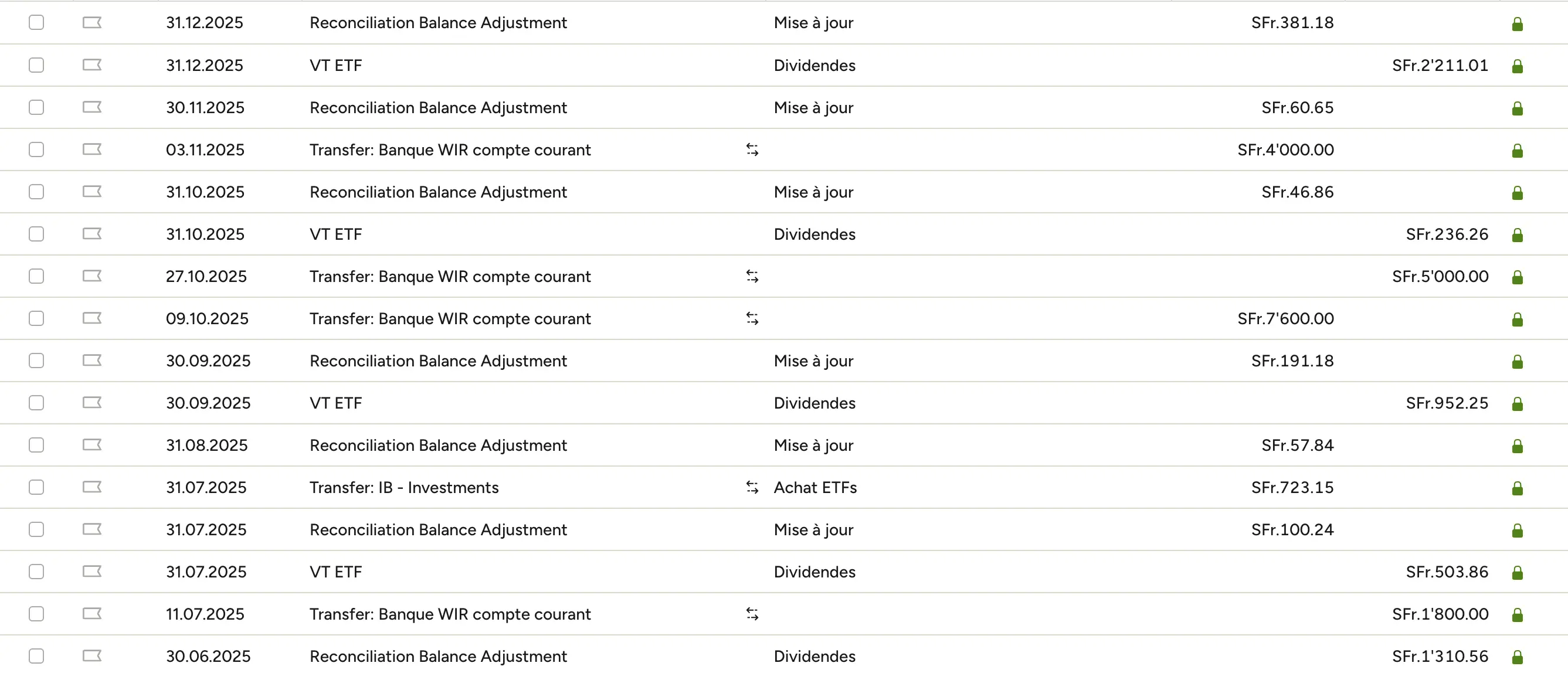Flag the 30.09.2025 VT ETF dividend row

coord(91,402)
